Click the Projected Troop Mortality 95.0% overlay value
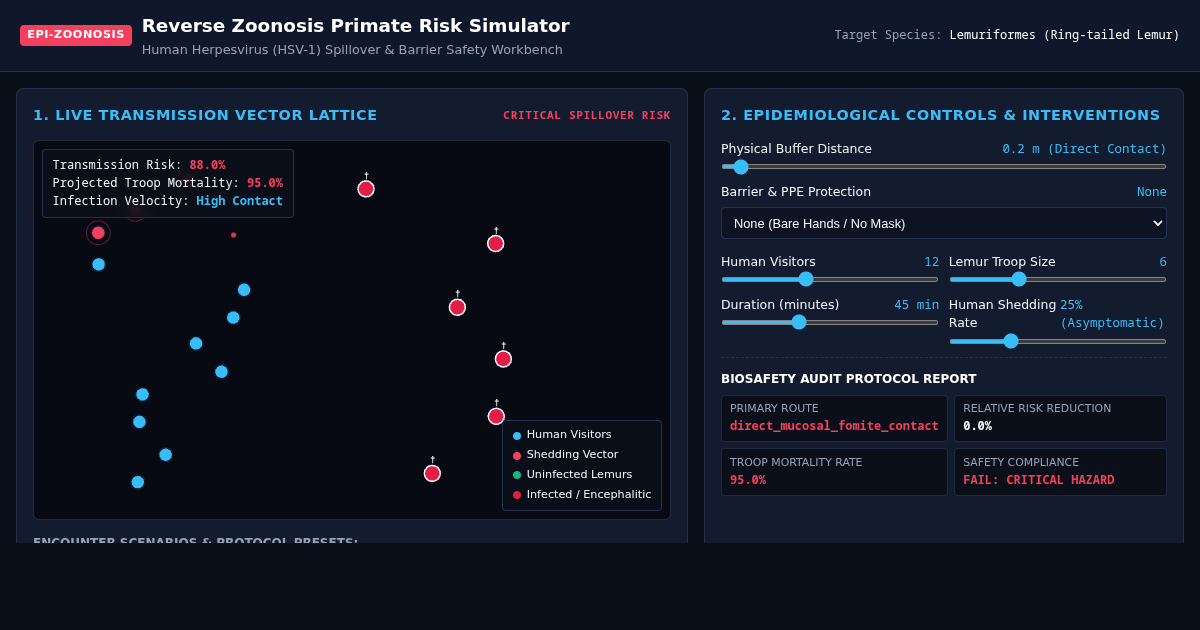This screenshot has height=630, width=1200. tap(265, 183)
